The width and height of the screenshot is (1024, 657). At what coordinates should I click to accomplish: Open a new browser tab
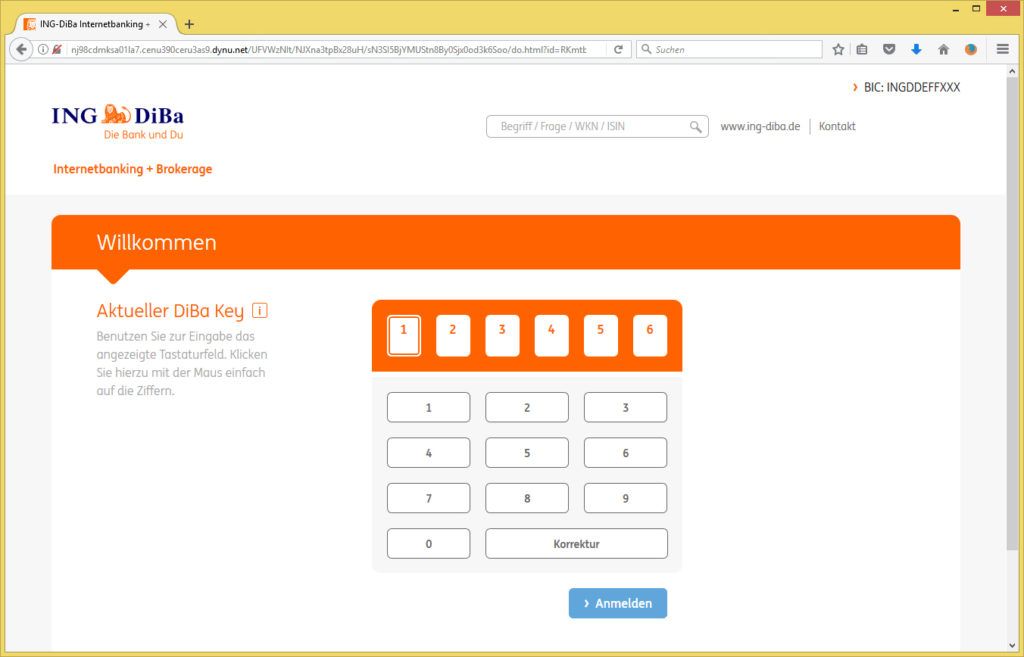[x=189, y=24]
